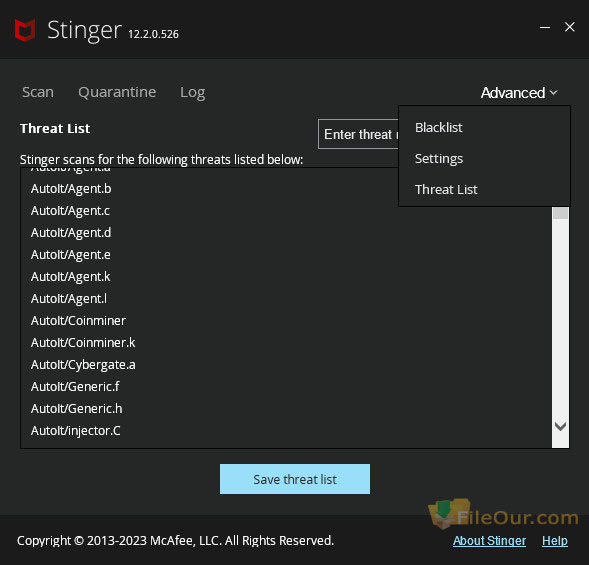Image resolution: width=589 pixels, height=565 pixels.
Task: Click the Enter threat name search field
Action: point(358,134)
